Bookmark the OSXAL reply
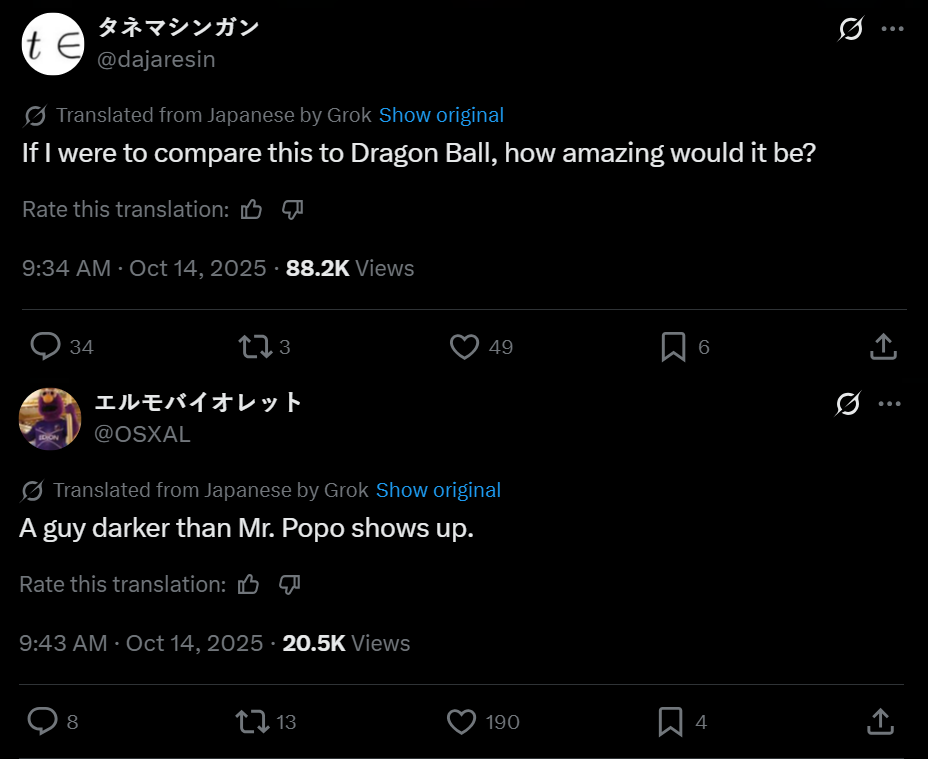This screenshot has width=928, height=759. pos(670,721)
